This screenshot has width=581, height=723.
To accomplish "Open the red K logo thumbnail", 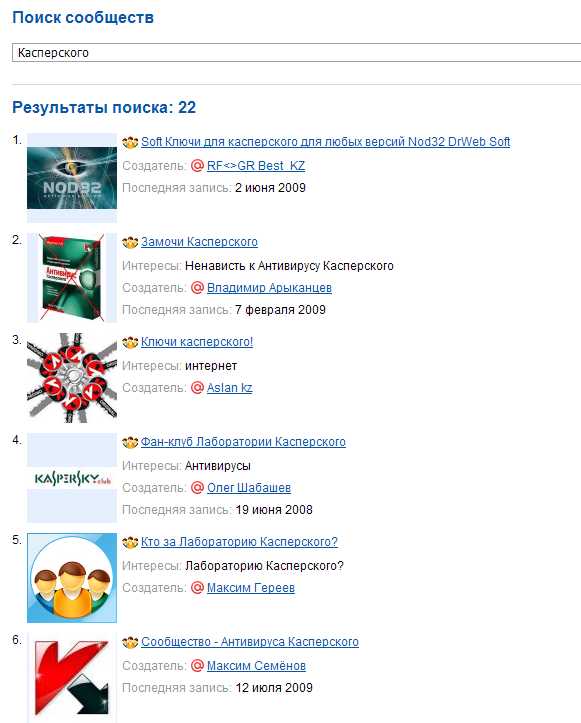I will (x=72, y=678).
